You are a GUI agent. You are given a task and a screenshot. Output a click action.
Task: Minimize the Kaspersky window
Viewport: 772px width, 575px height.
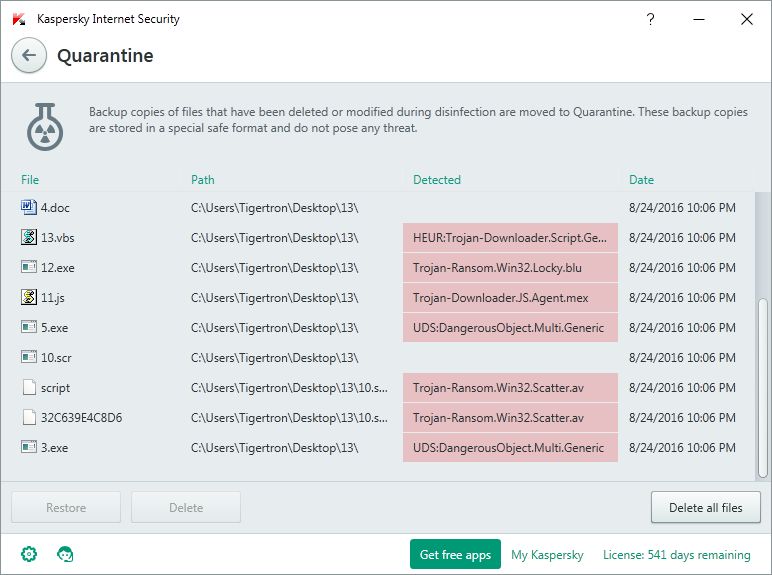coord(699,19)
